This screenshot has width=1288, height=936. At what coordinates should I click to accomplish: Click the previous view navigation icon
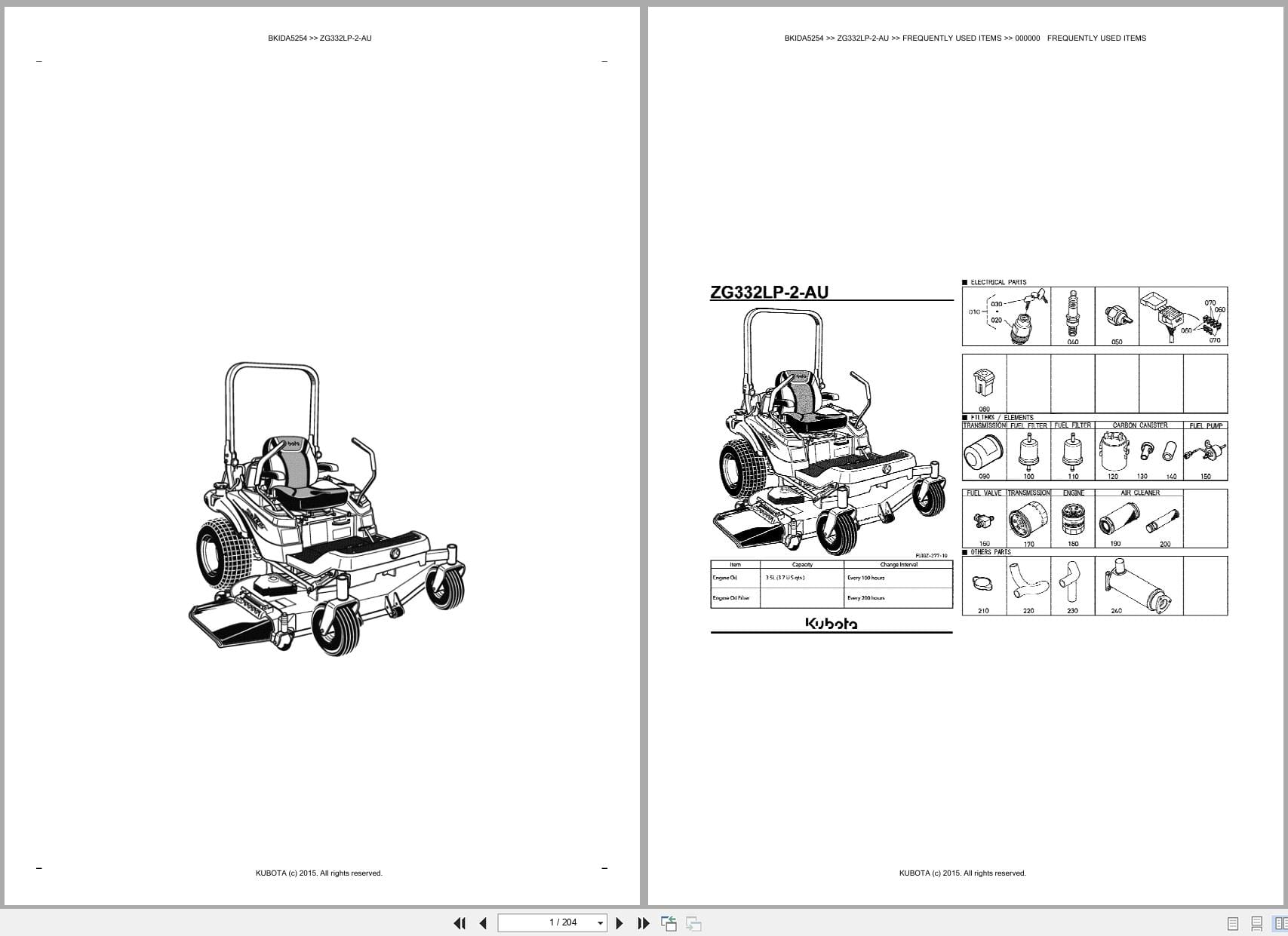tap(668, 922)
